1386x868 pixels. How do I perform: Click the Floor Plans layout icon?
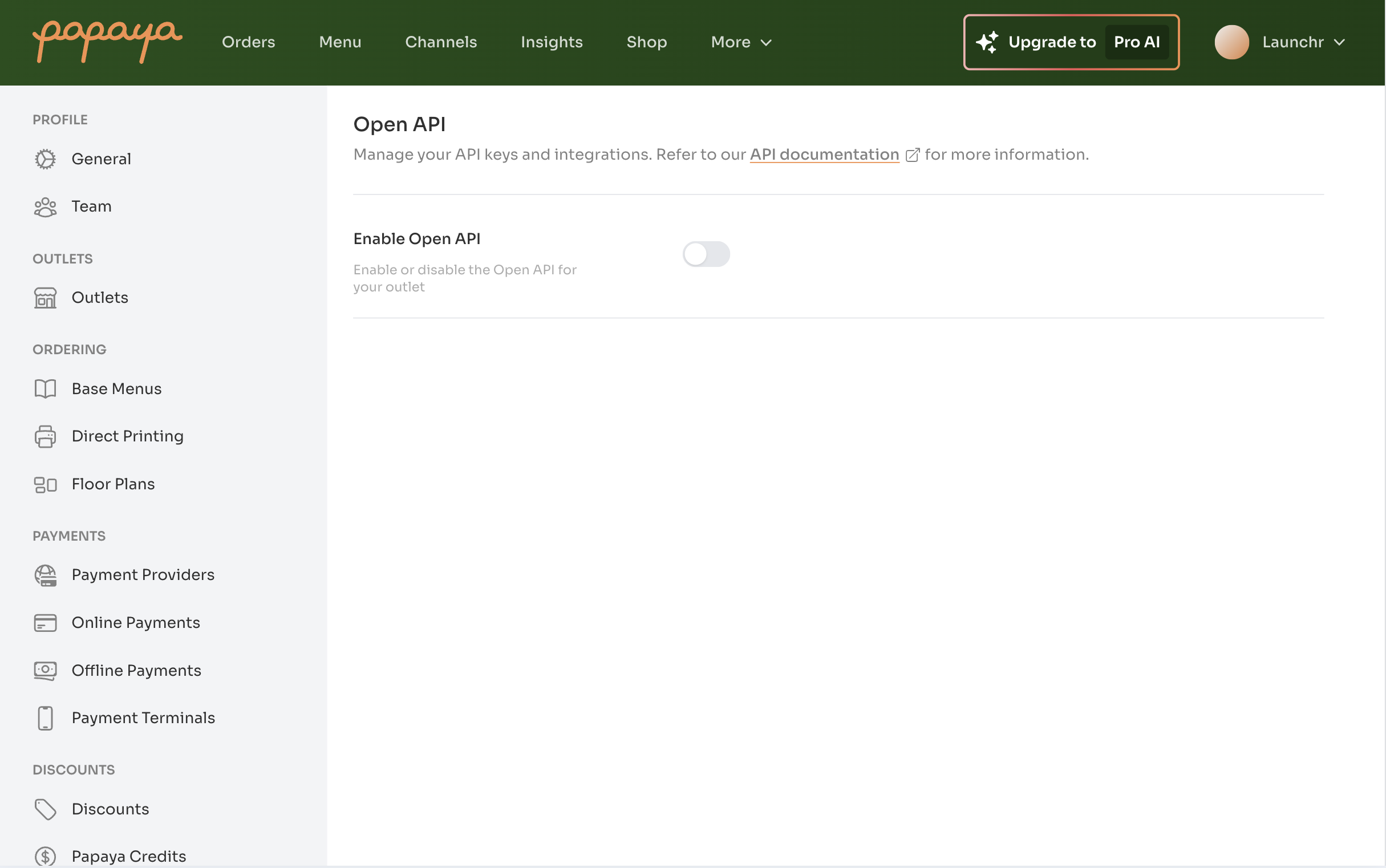coord(45,485)
